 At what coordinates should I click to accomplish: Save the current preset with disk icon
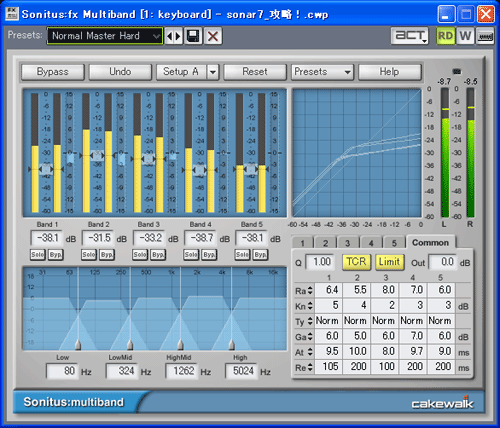193,36
